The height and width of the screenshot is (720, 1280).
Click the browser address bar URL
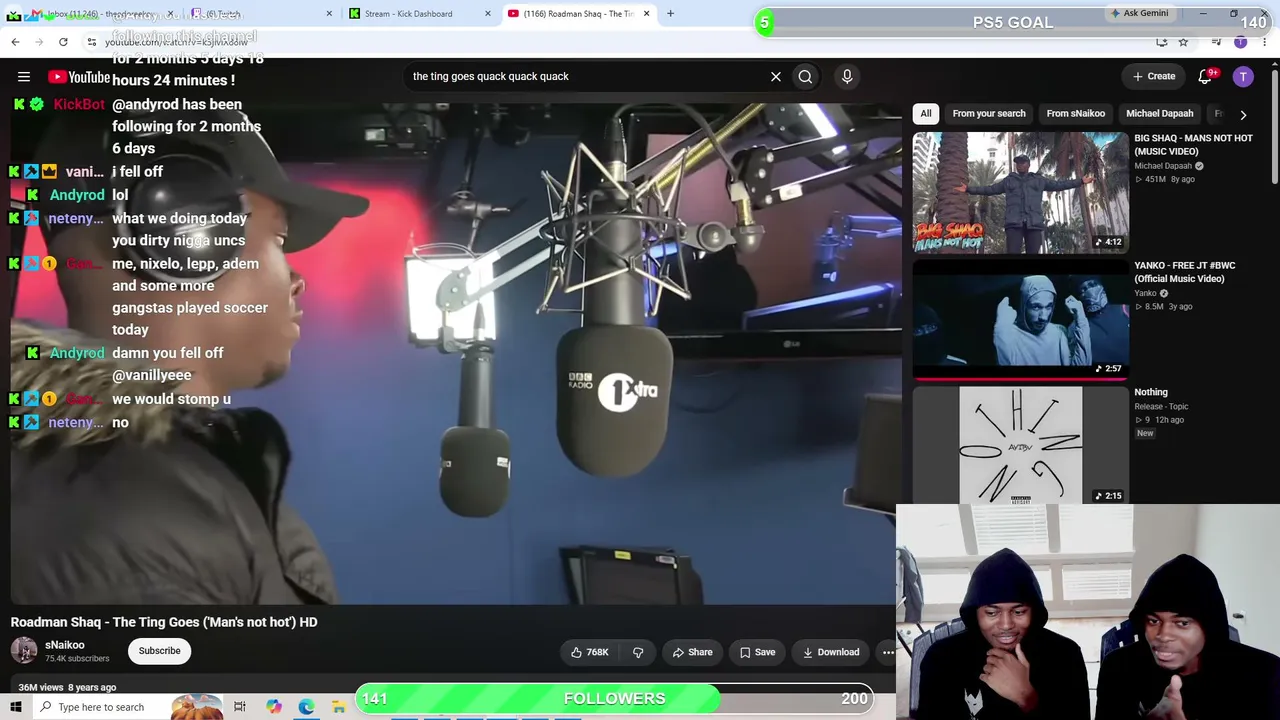pos(176,42)
